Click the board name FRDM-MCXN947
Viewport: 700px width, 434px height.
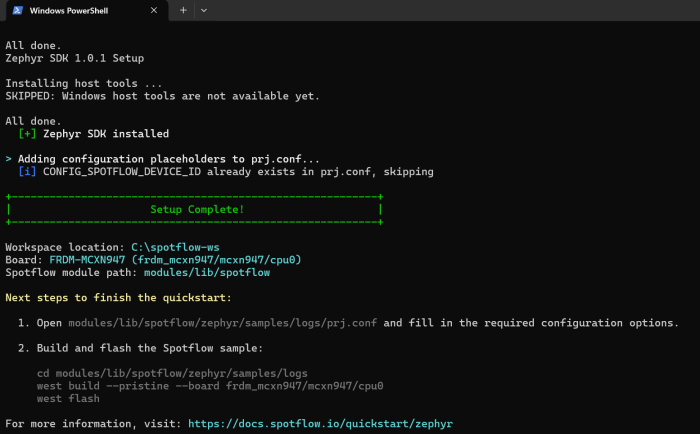pos(87,259)
